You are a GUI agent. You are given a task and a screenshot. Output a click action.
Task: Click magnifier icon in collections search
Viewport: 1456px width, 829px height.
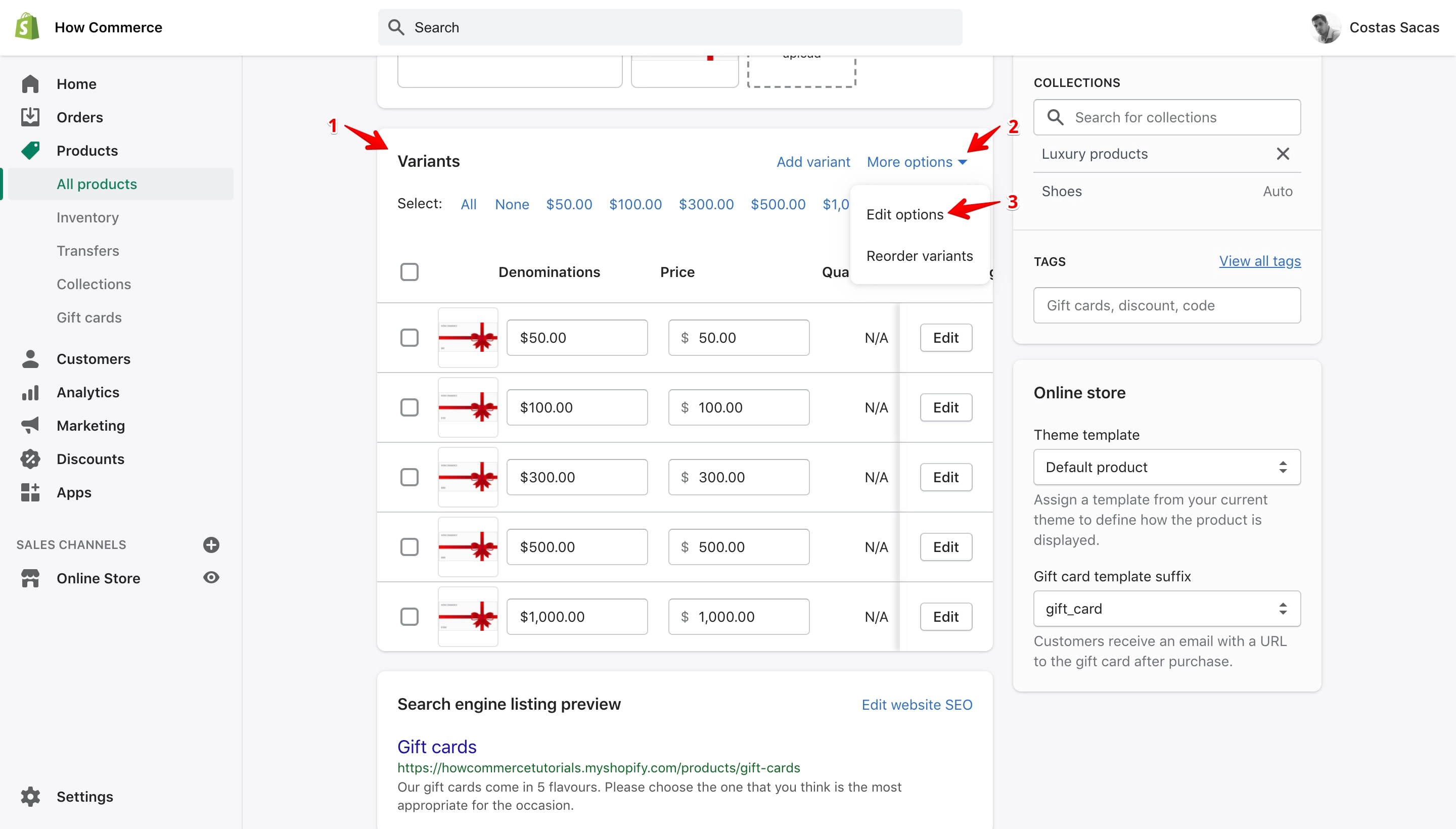click(1055, 117)
